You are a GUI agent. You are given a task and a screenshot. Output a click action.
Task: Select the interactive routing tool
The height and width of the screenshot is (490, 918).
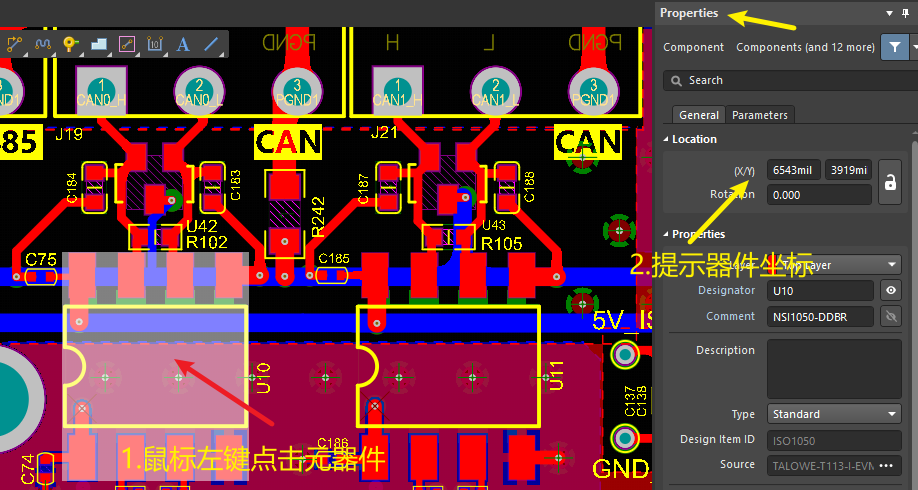[x=14, y=44]
